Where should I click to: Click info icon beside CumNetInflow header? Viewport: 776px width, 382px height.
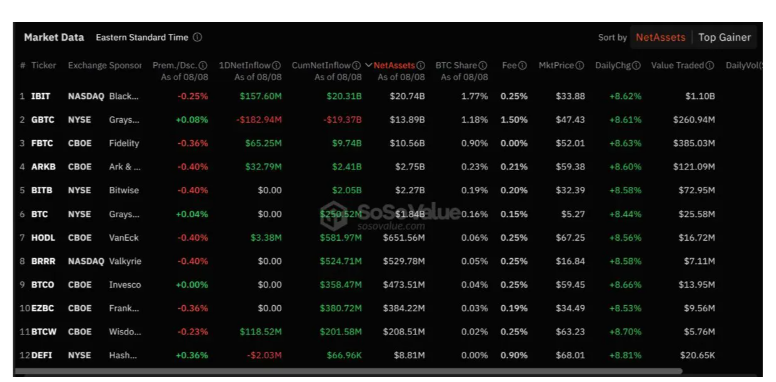tap(356, 65)
